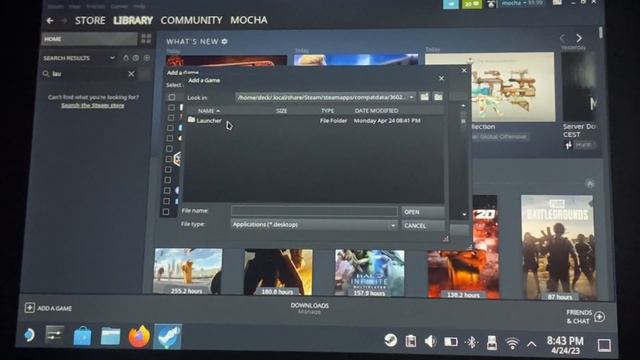
Task: Open the Look in path combo box
Action: pyautogui.click(x=325, y=97)
